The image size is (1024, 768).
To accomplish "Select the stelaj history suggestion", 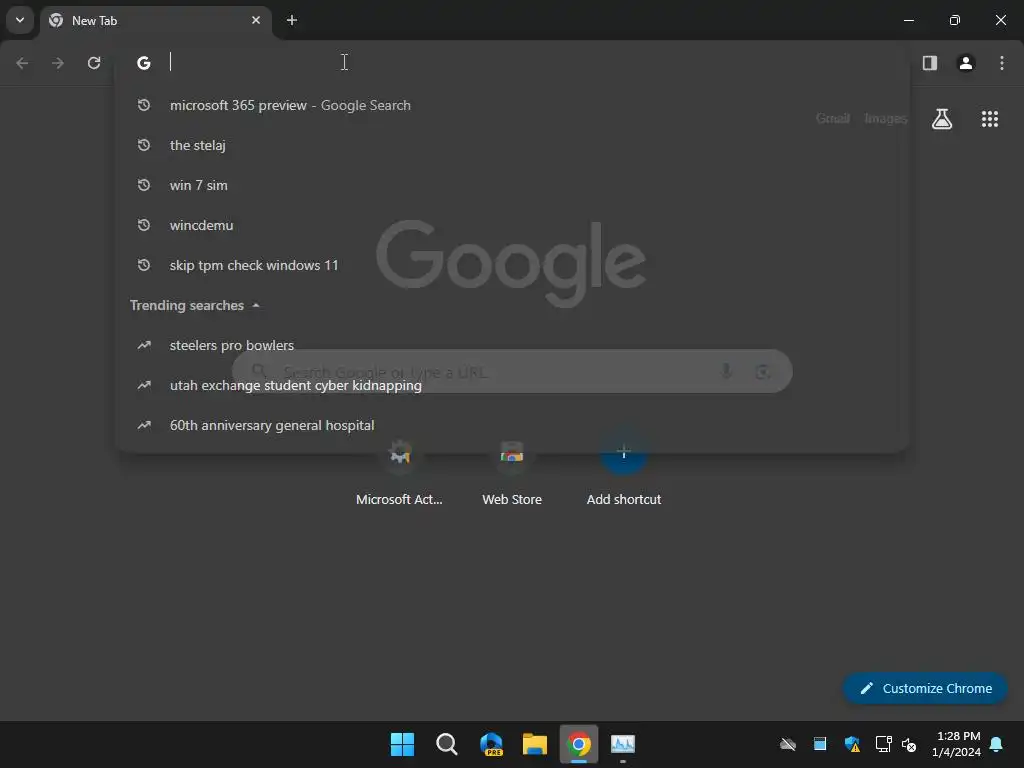I will pos(512,145).
